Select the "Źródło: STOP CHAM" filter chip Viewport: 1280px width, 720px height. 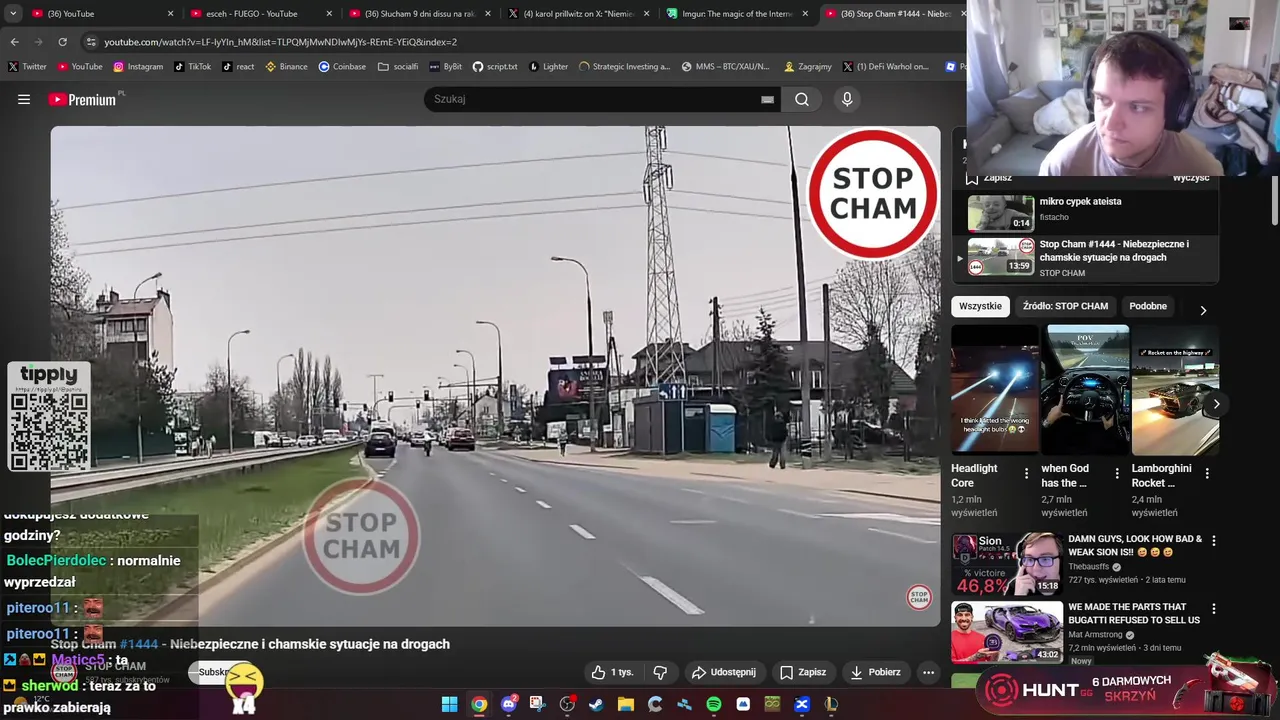tap(1065, 306)
